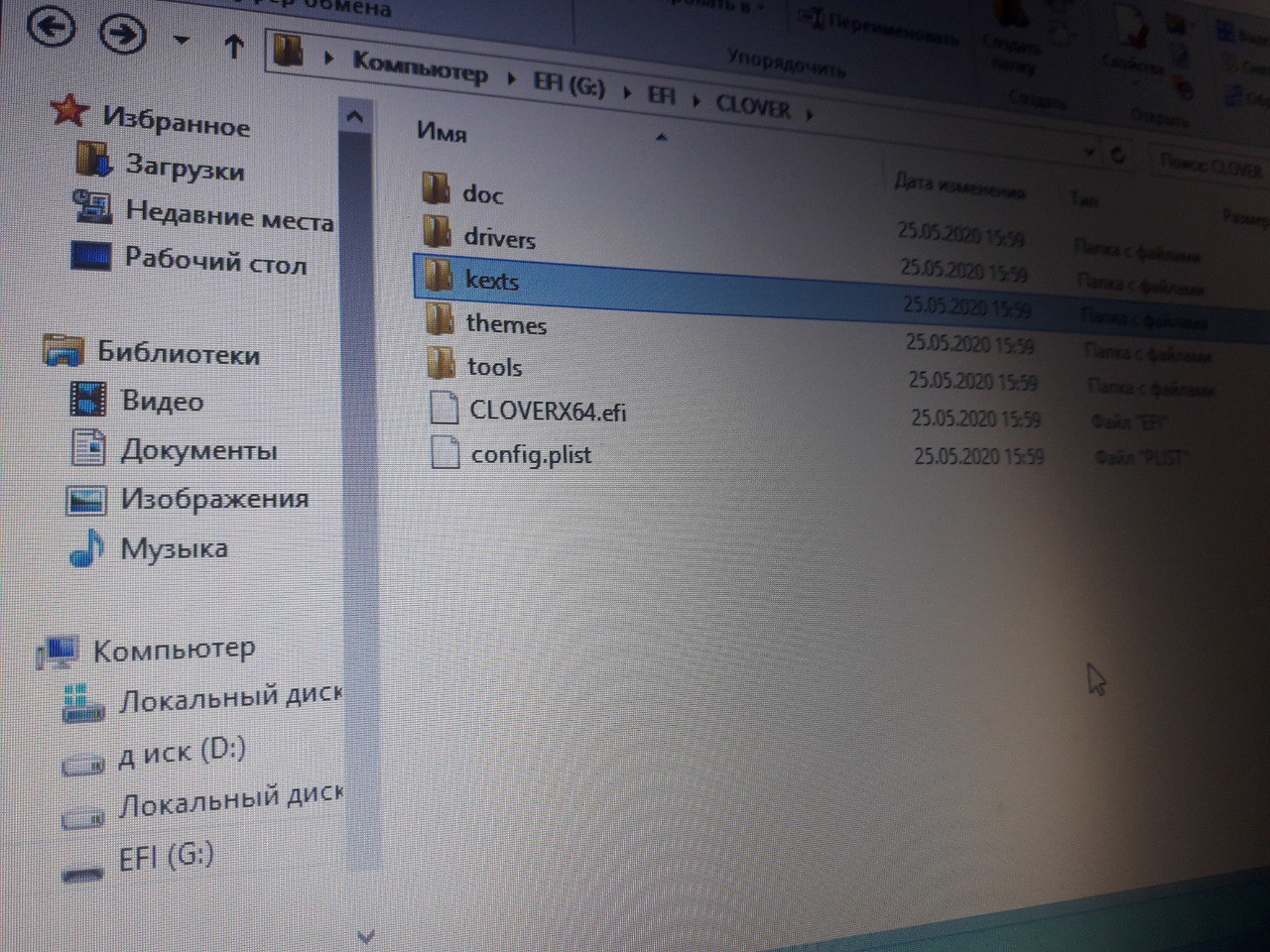Click the themes folder icon
This screenshot has width=1270, height=952.
[441, 319]
